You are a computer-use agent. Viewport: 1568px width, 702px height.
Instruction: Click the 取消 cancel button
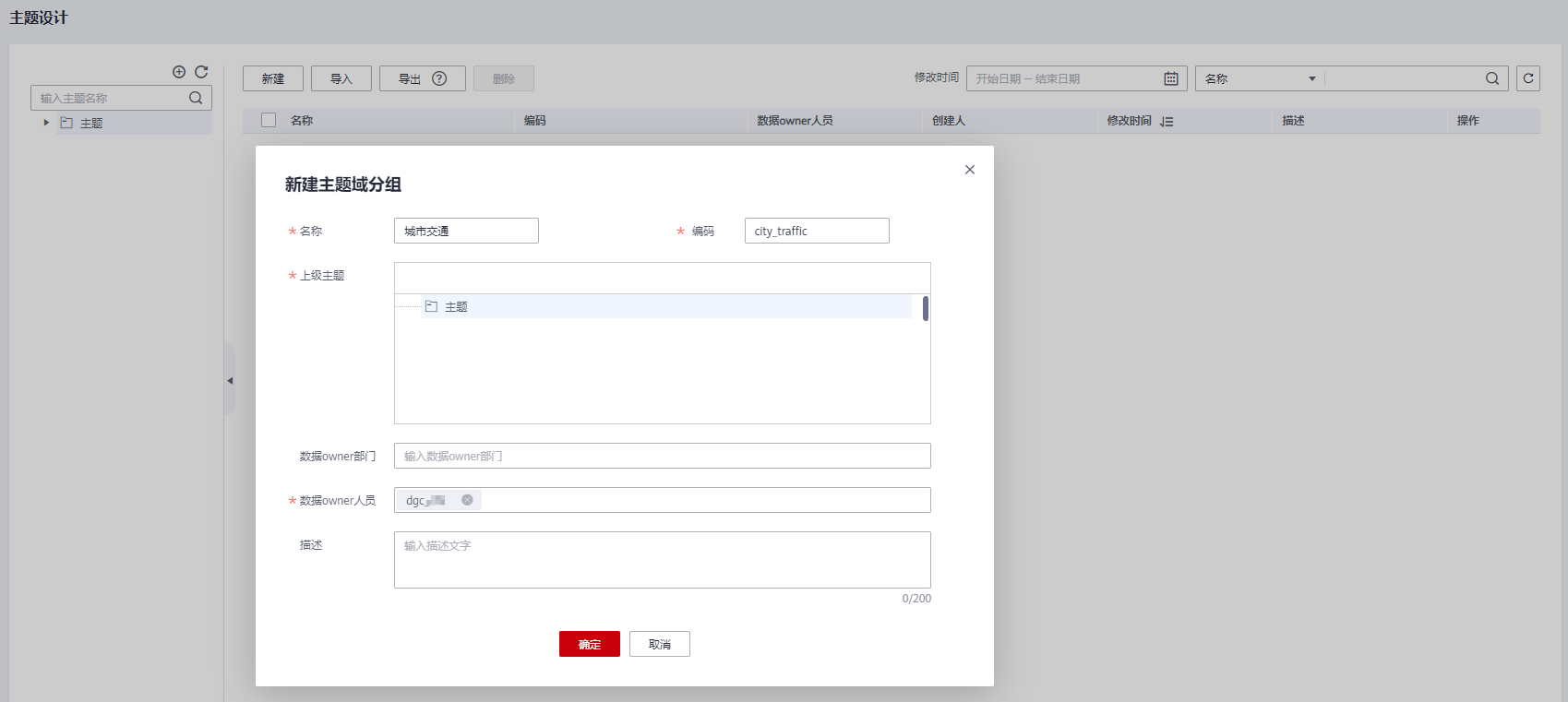point(659,644)
